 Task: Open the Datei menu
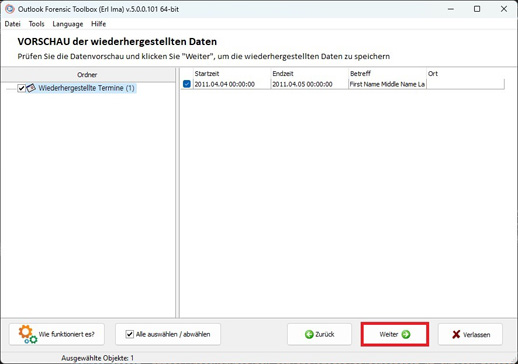12,24
